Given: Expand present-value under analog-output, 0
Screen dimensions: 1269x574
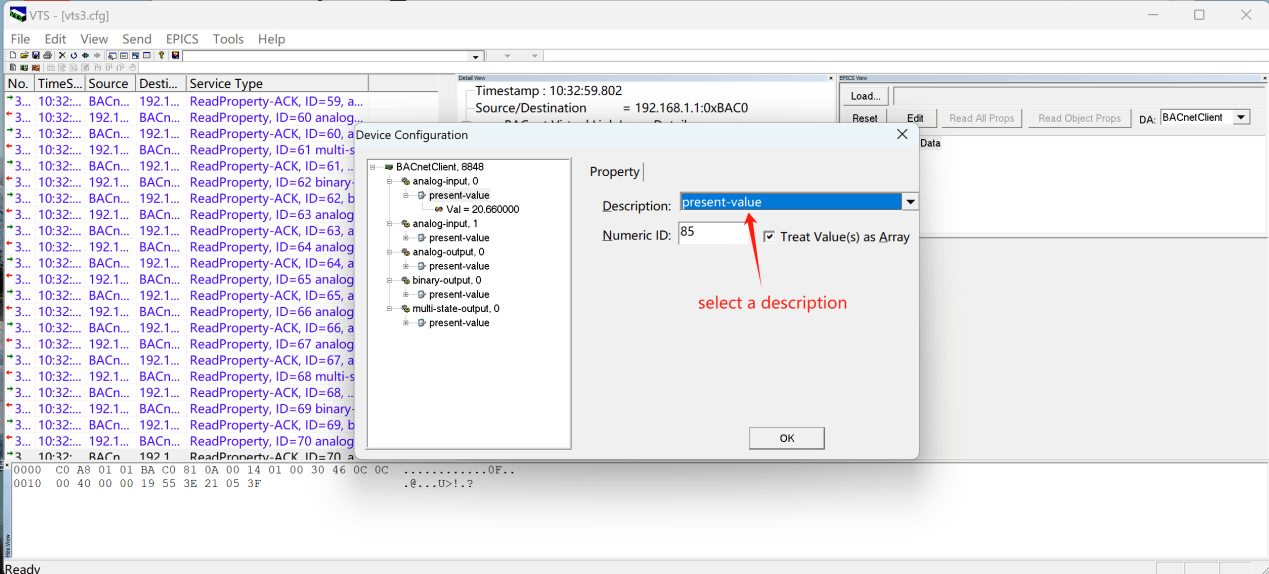Looking at the screenshot, I should pyautogui.click(x=406, y=266).
